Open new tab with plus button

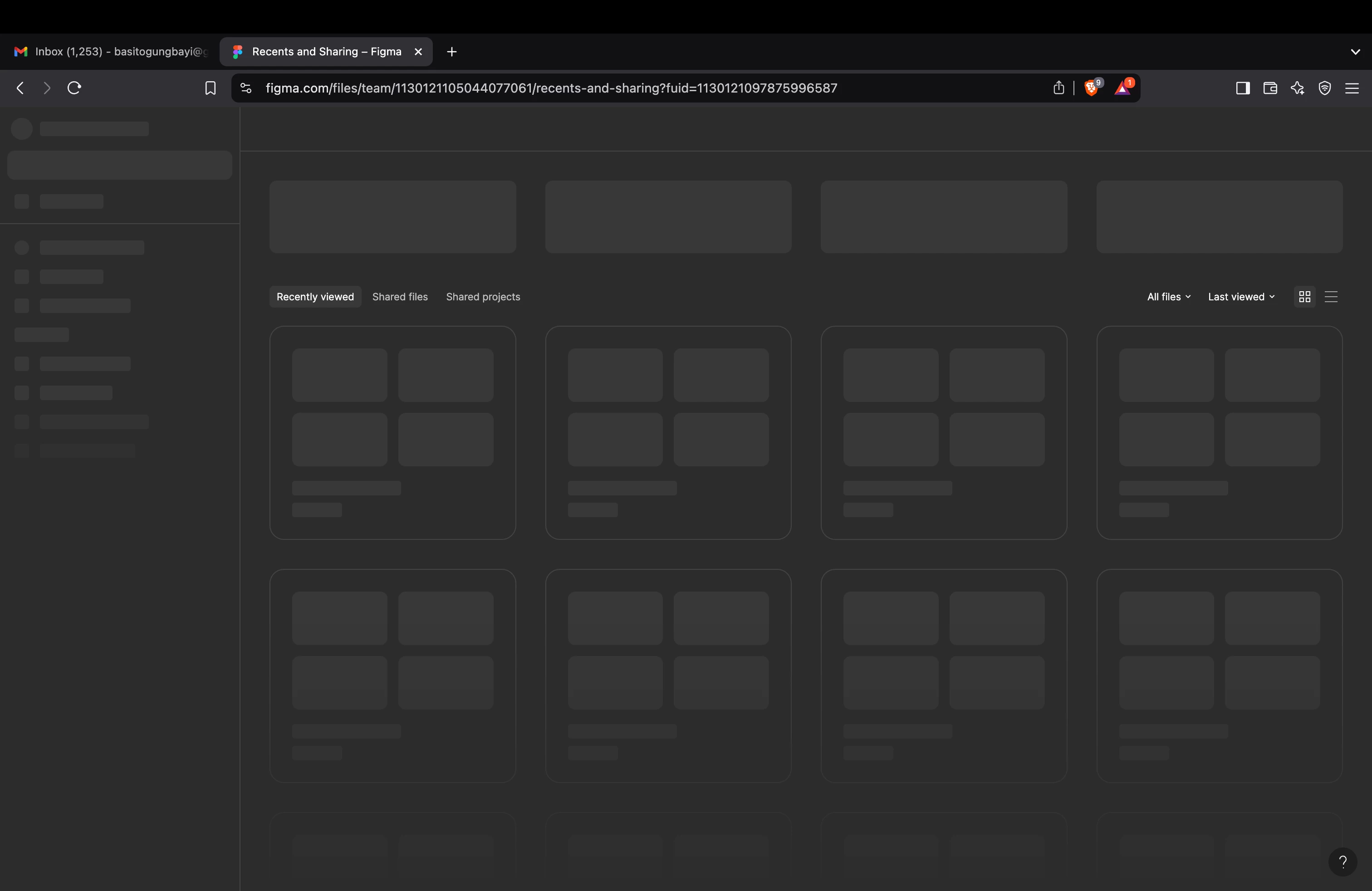(452, 52)
